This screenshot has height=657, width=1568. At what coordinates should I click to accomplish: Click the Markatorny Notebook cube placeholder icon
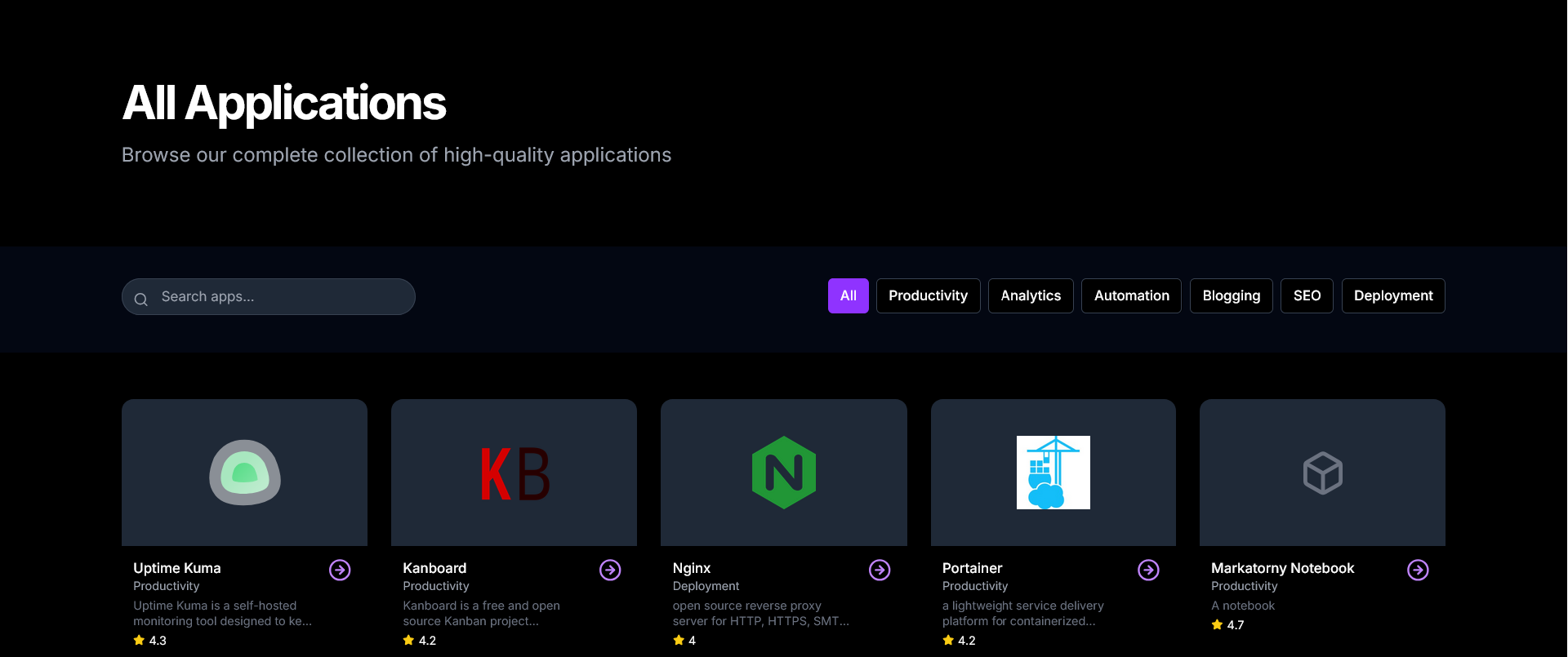click(x=1323, y=473)
